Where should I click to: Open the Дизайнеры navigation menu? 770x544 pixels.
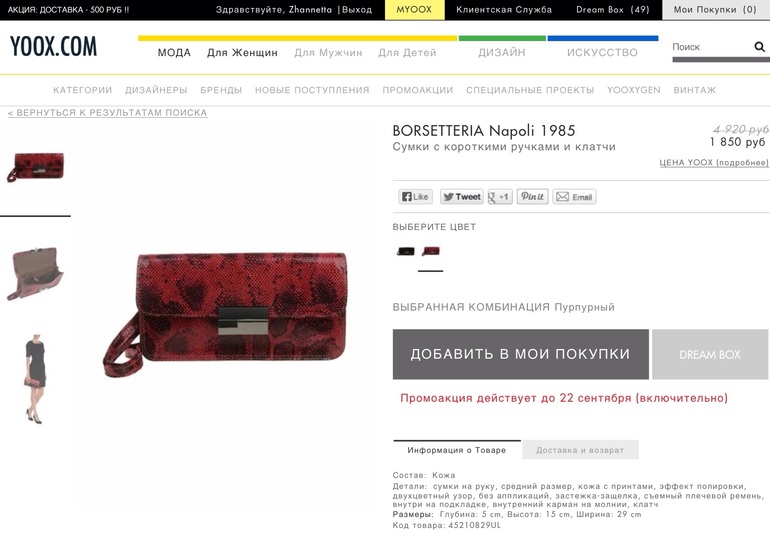[x=156, y=90]
